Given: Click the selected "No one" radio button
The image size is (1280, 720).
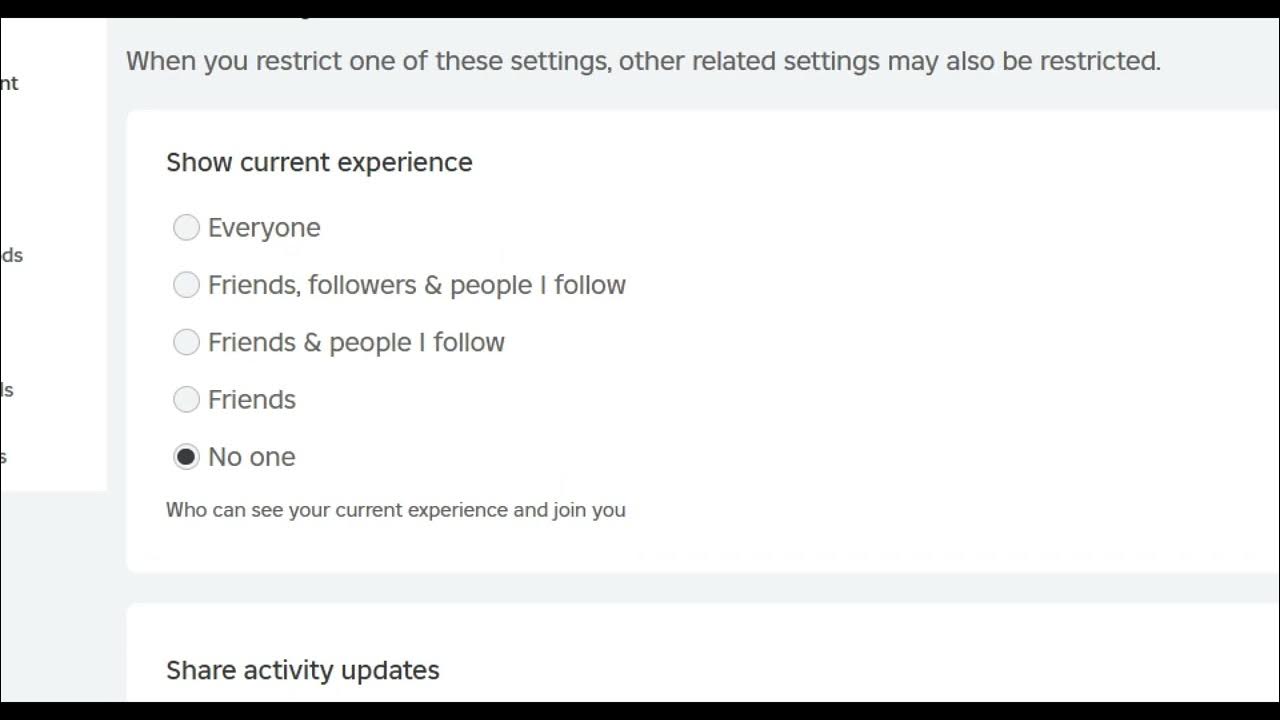Looking at the screenshot, I should click(186, 457).
